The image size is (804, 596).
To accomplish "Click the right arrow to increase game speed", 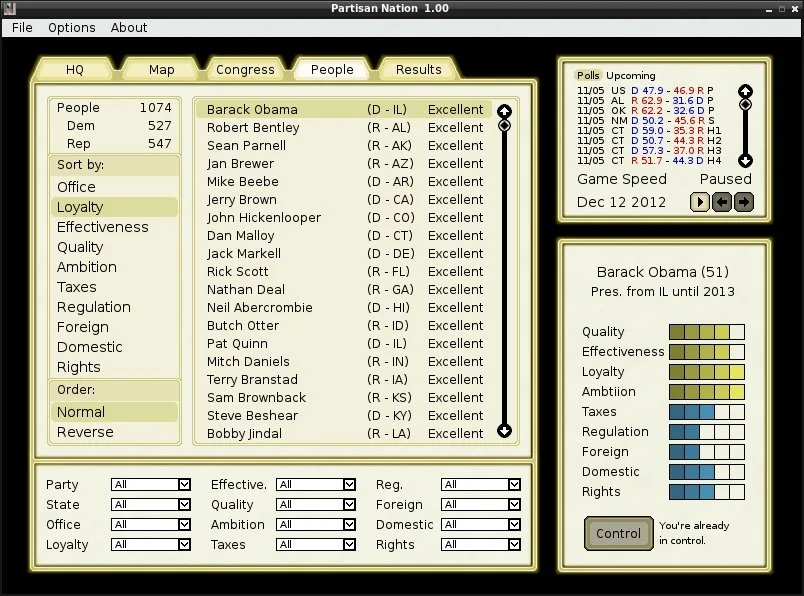I will coord(743,202).
